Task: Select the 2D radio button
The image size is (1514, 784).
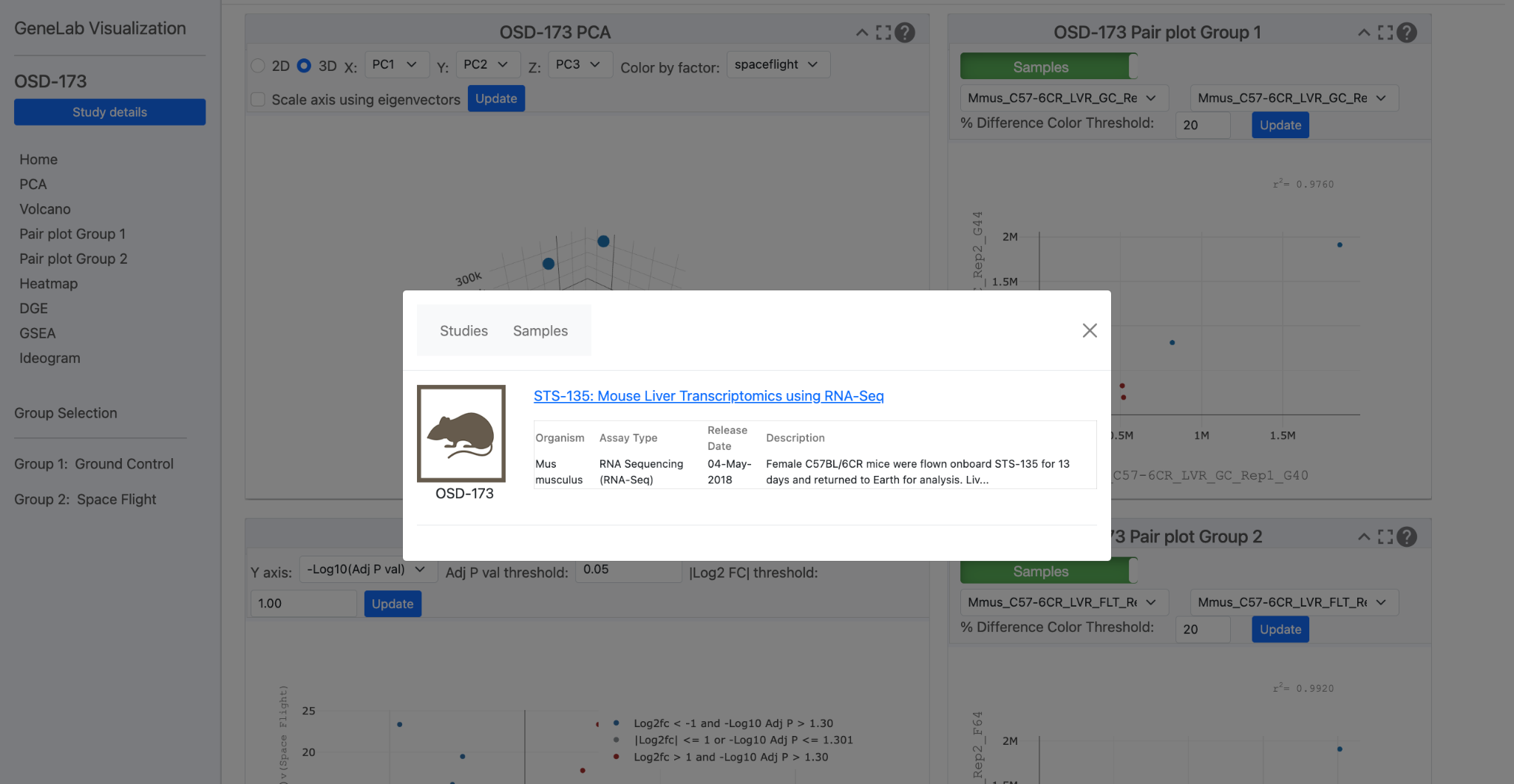Action: coord(258,66)
